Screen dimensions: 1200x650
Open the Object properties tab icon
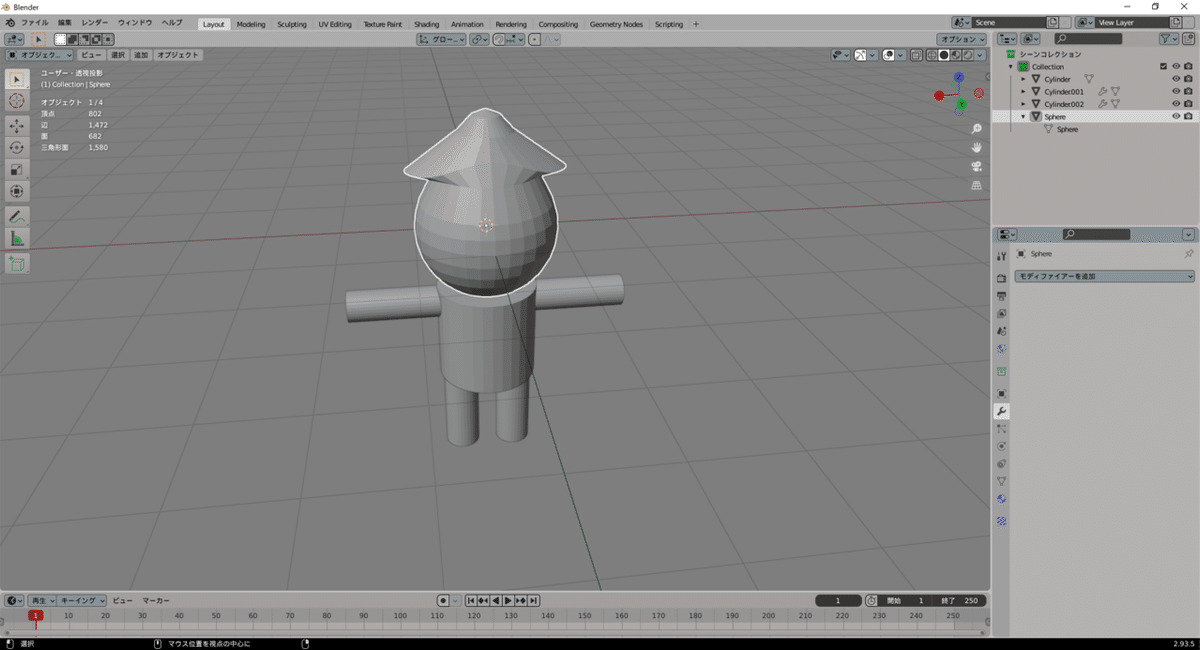click(1001, 394)
